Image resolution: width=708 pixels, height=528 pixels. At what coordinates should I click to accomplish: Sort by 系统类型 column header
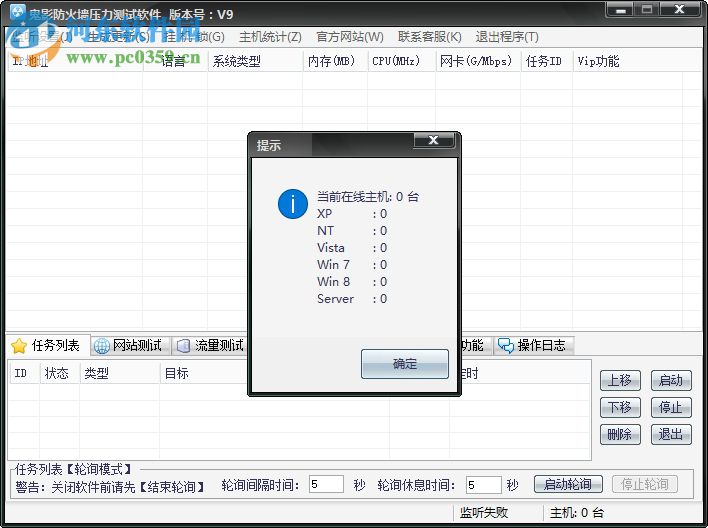click(255, 61)
